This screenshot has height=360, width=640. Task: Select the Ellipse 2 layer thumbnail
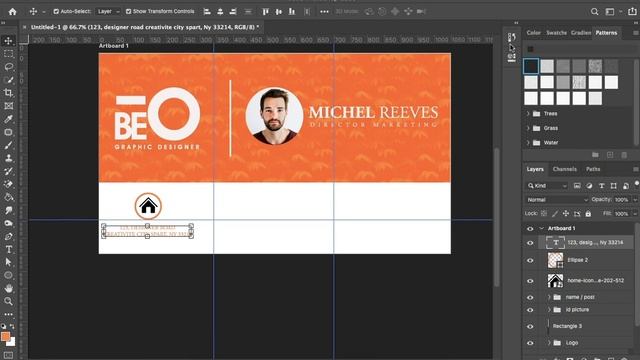click(555, 260)
